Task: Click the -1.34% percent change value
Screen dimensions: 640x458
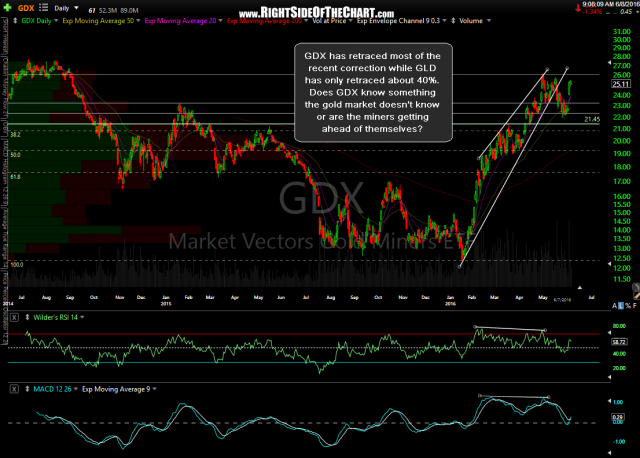Action: 592,12
